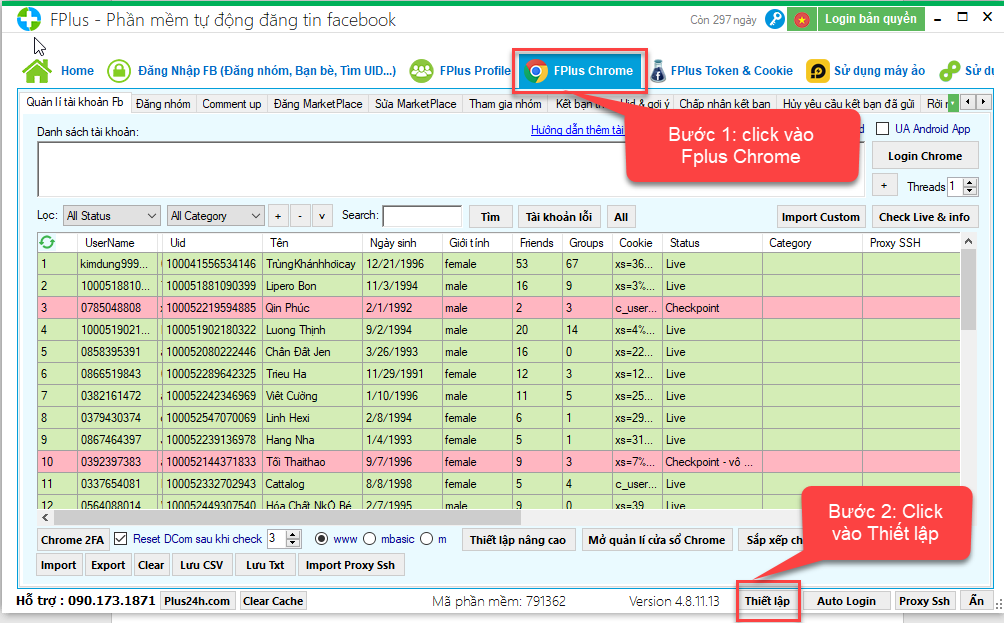
Task: Click the green lock Đăng Nhập FB icon
Action: 118,71
